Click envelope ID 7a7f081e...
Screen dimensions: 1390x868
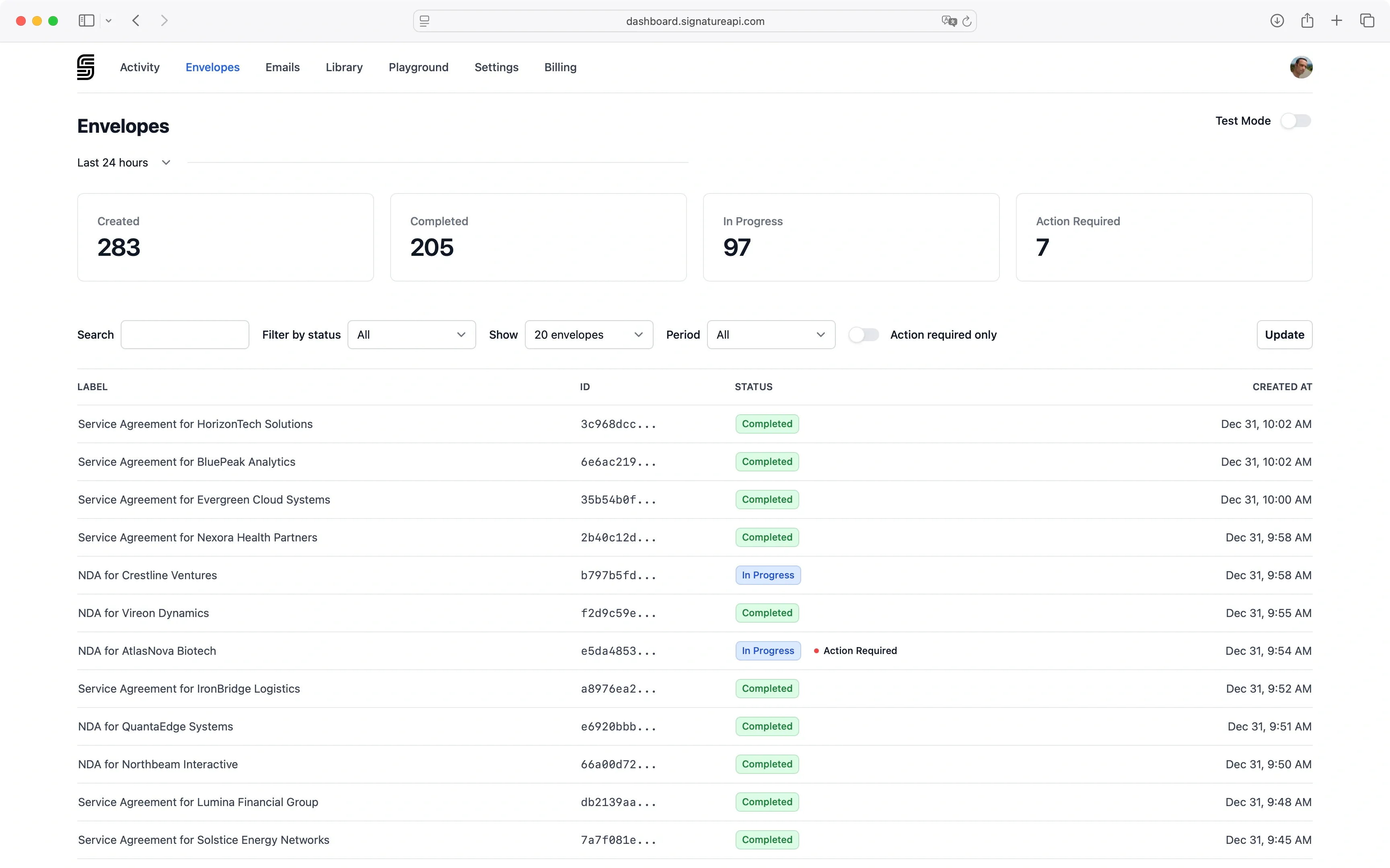tap(618, 840)
